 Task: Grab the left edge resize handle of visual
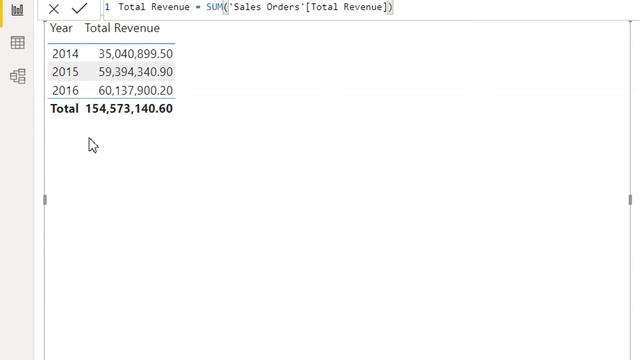tap(45, 200)
